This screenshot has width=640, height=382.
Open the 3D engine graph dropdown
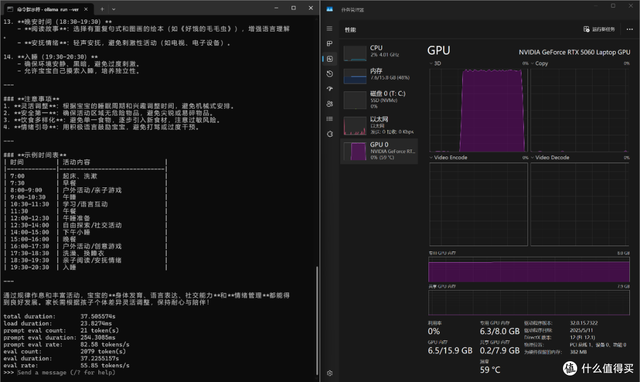(x=435, y=63)
